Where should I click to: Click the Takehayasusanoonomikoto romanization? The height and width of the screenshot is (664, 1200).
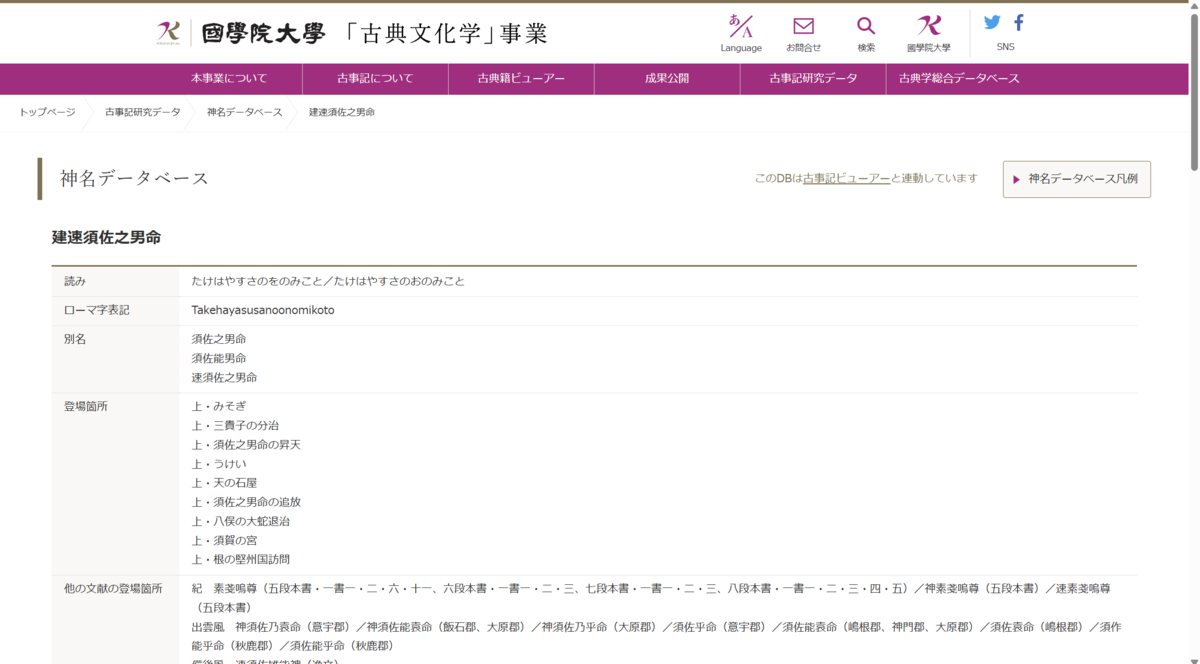263,311
